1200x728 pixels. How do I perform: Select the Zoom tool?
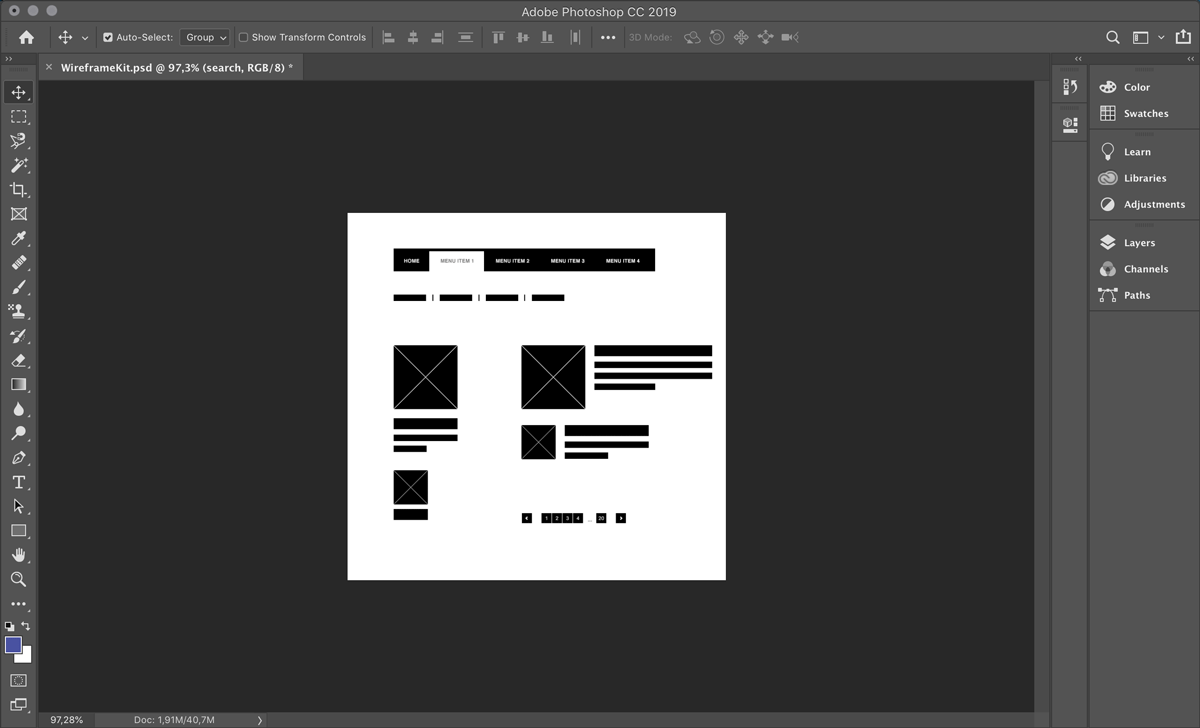pos(18,580)
